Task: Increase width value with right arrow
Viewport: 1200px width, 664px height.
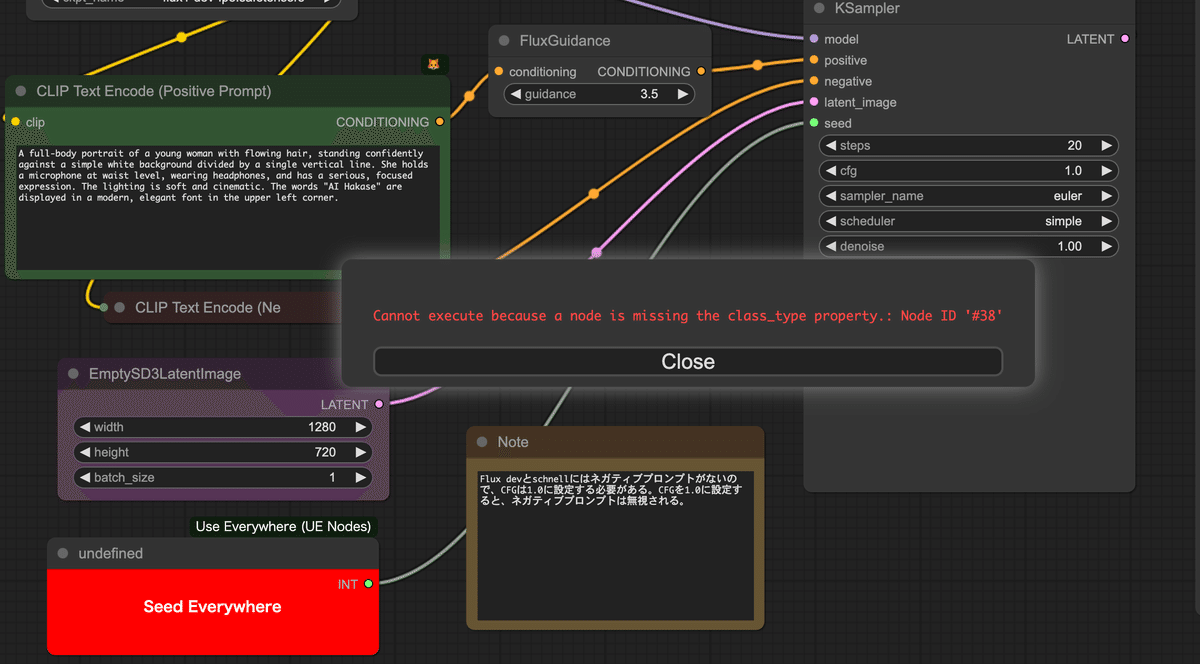Action: [x=360, y=427]
